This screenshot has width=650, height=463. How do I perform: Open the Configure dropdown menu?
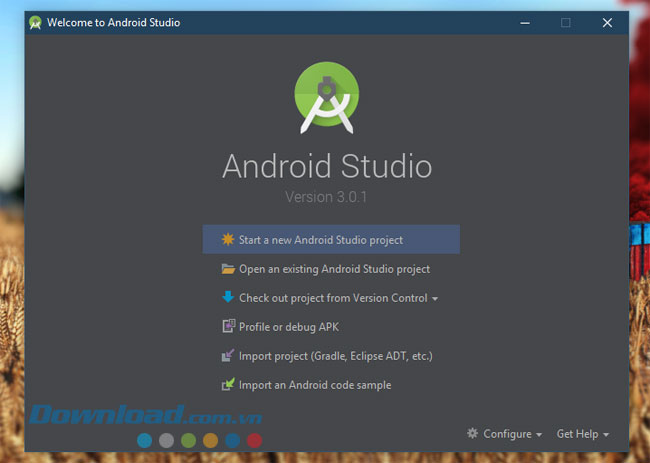click(505, 434)
